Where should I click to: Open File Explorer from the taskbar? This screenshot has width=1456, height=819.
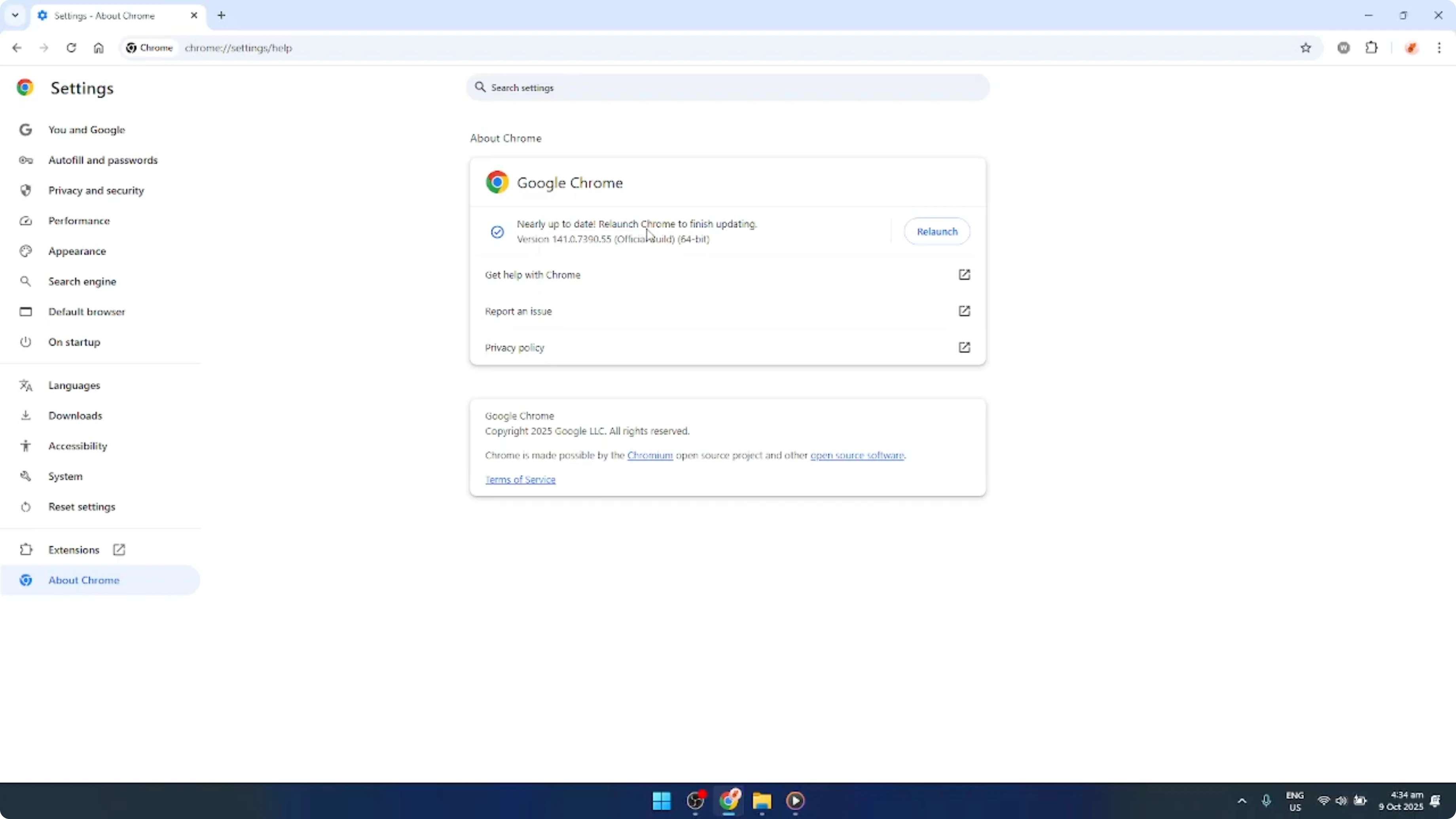pyautogui.click(x=761, y=801)
